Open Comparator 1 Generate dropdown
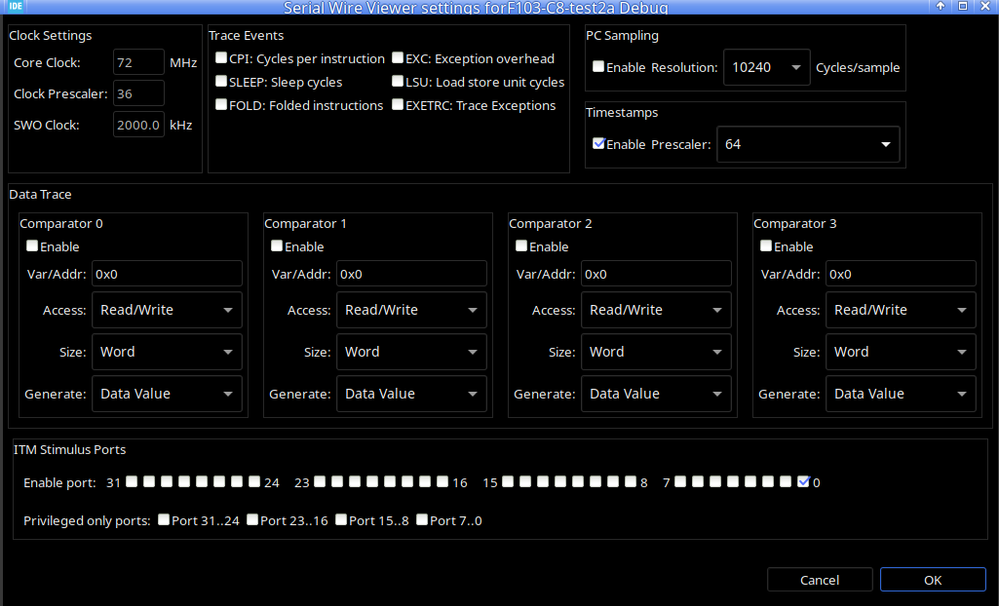This screenshot has height=606, width=999. tap(412, 394)
